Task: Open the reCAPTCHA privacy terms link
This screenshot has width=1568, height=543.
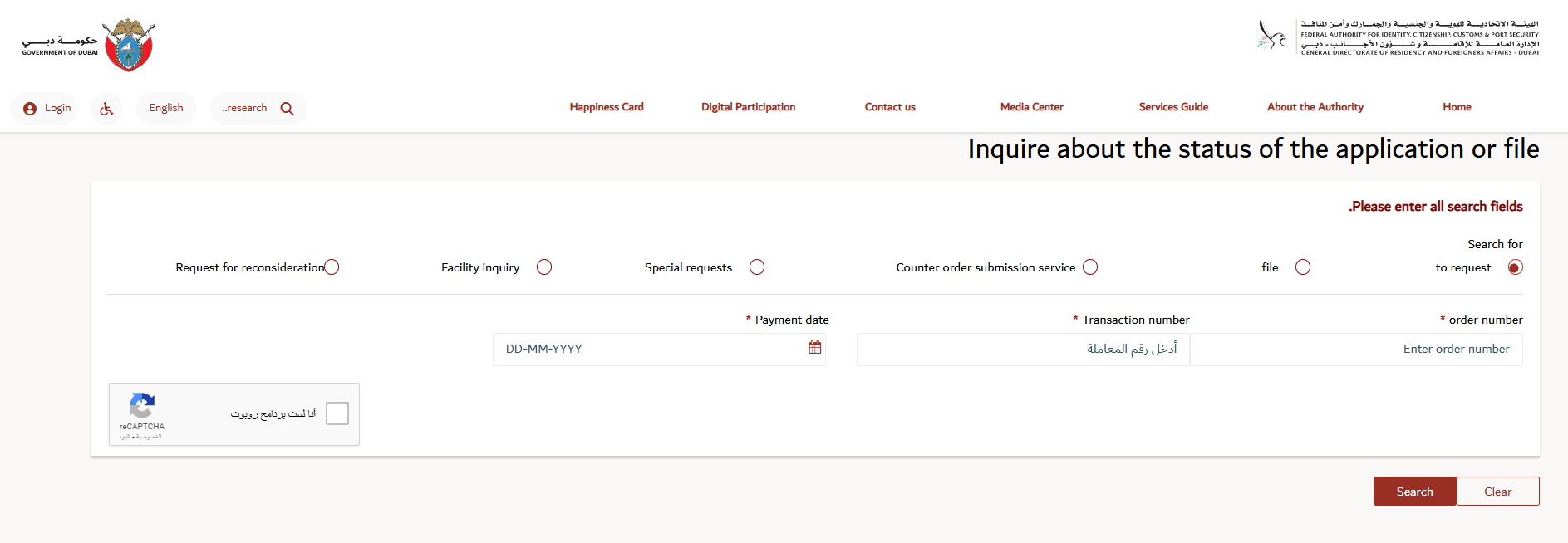Action: 140,437
